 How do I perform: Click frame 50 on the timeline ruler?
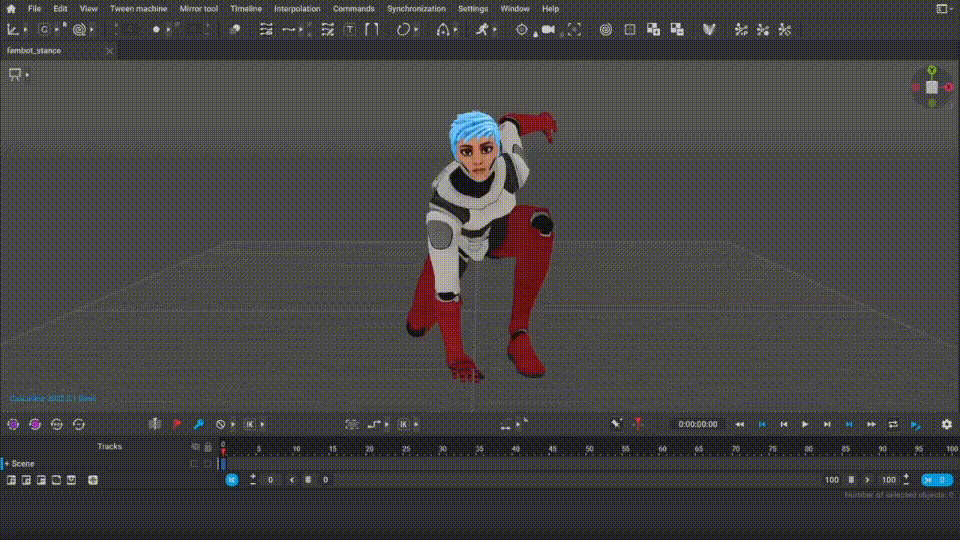(588, 449)
